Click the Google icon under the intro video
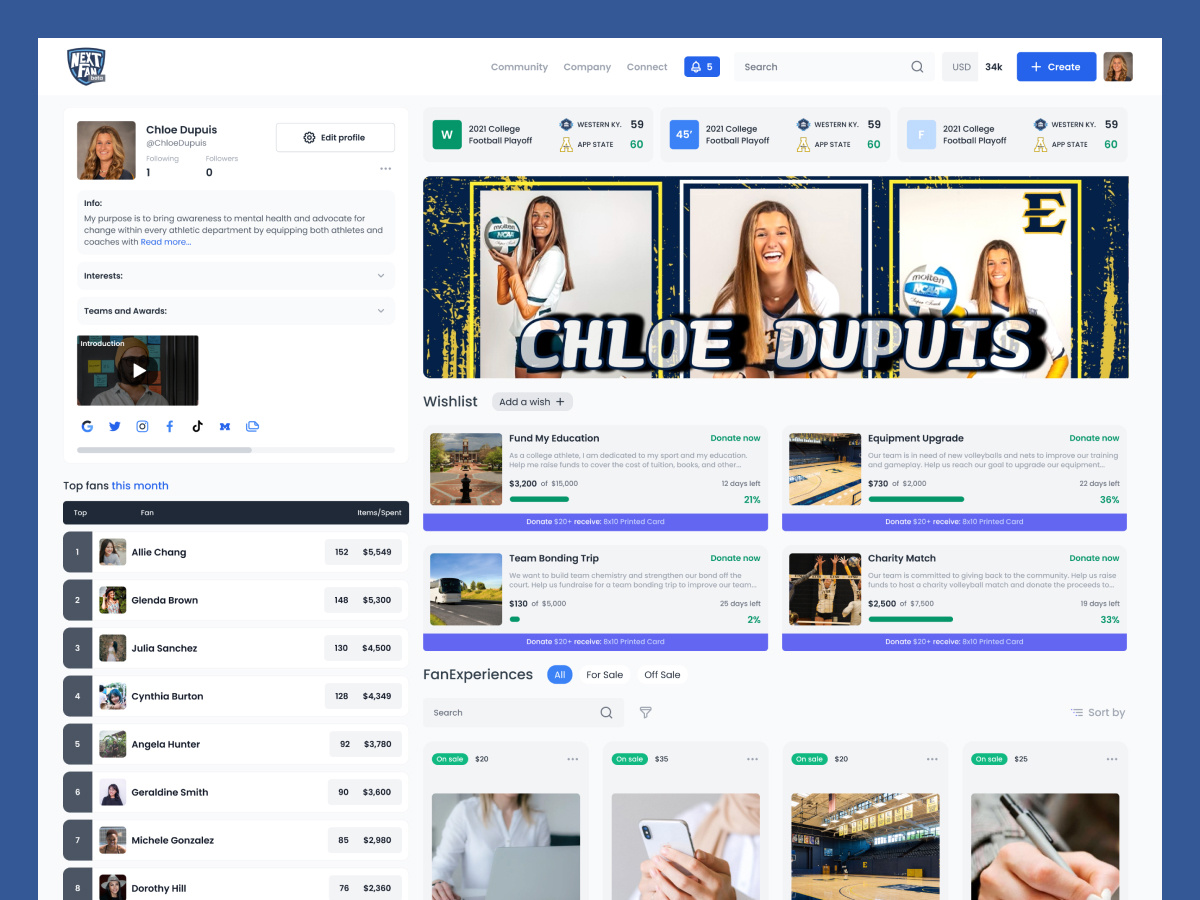The width and height of the screenshot is (1200, 900). [87, 425]
